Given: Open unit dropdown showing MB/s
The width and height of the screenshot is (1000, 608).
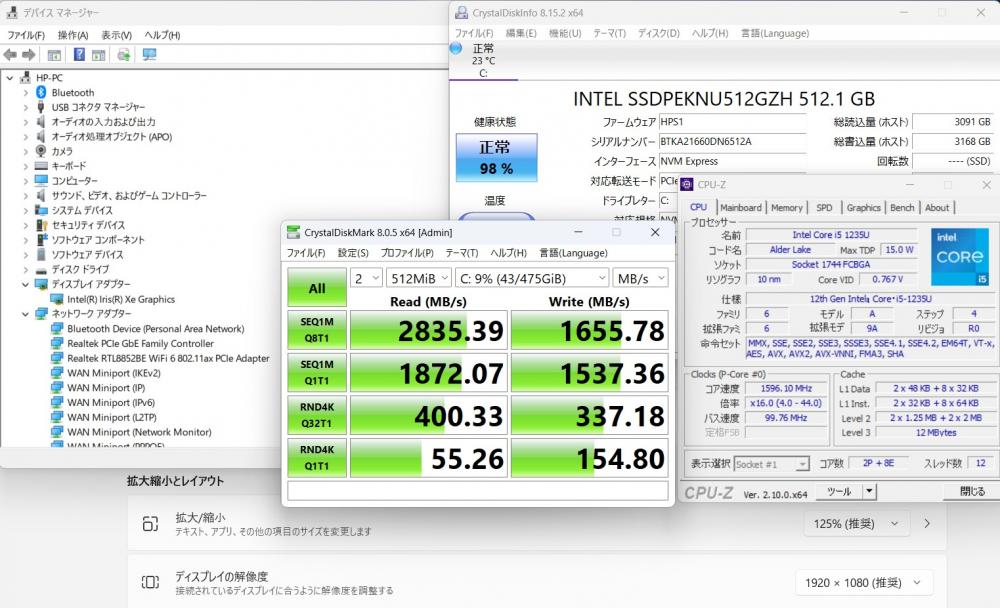Looking at the screenshot, I should (x=641, y=278).
